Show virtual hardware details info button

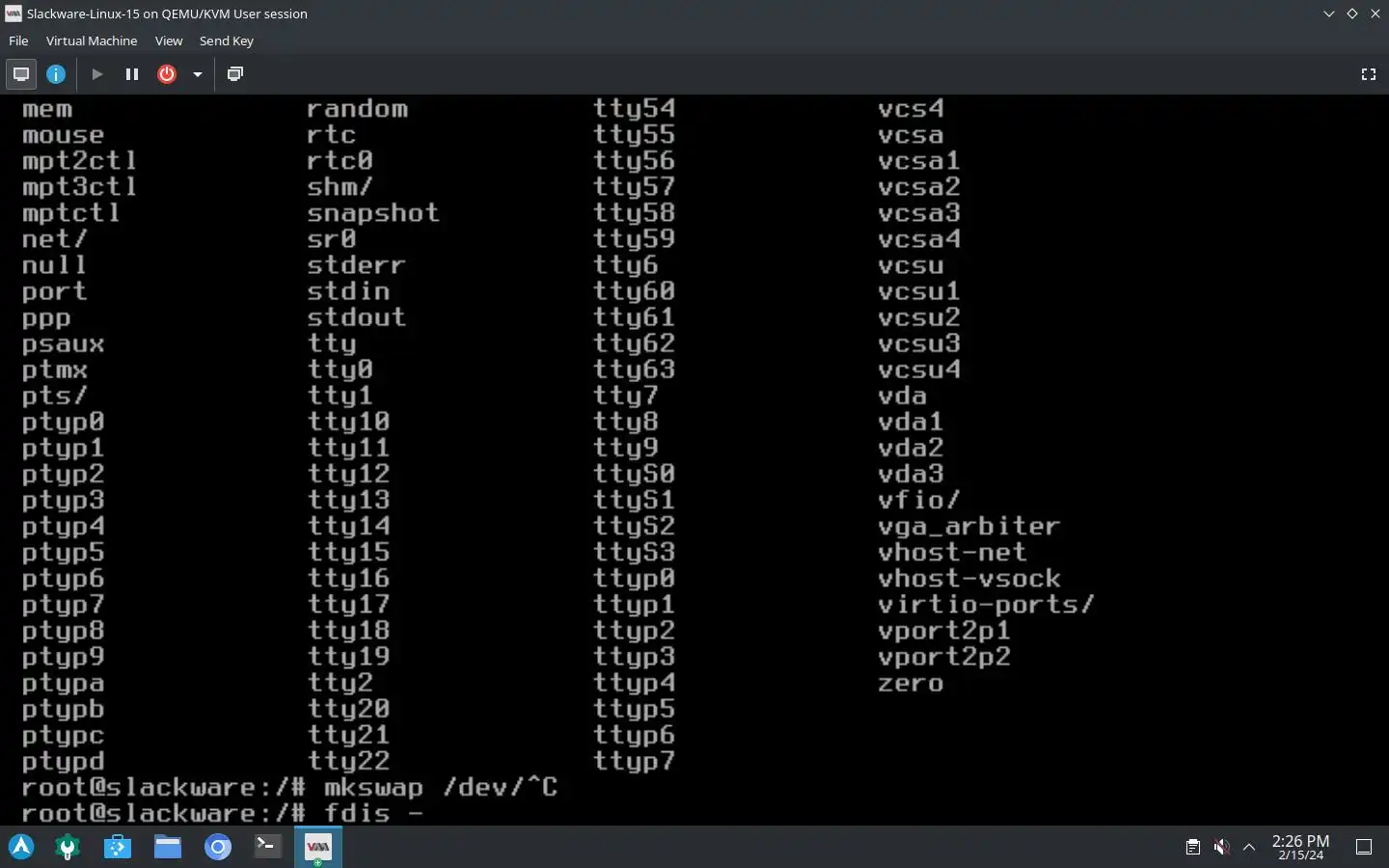pos(56,74)
